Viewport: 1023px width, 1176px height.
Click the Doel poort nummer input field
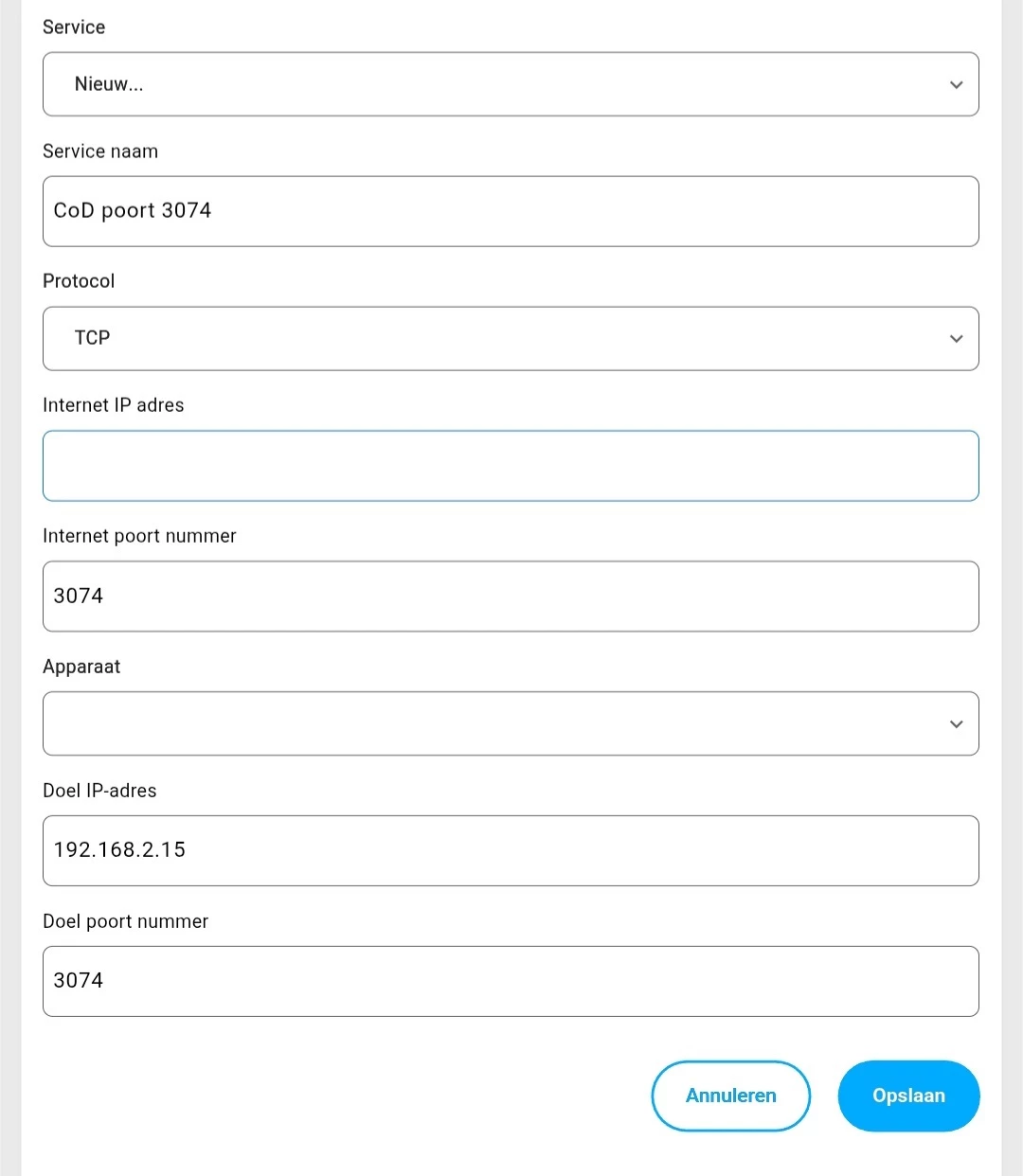pos(511,981)
